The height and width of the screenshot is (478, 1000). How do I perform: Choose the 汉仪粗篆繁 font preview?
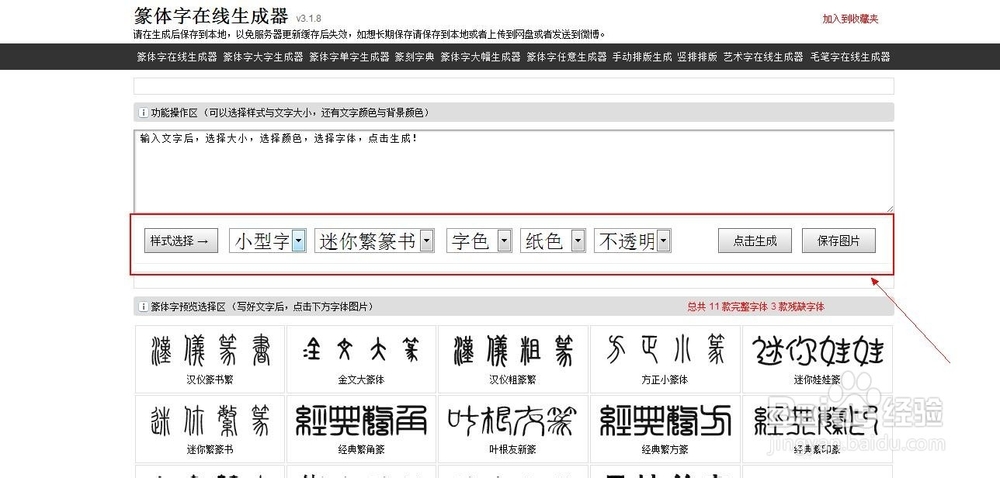(513, 359)
